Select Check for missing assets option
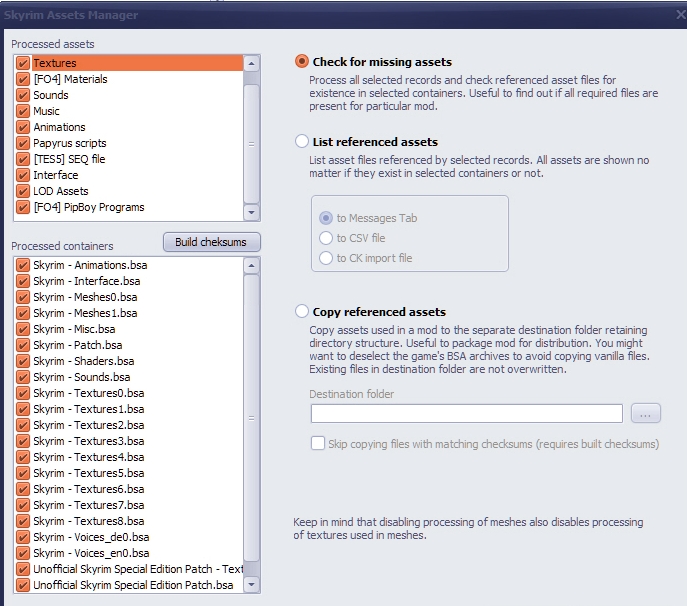687x606 pixels. coord(302,62)
